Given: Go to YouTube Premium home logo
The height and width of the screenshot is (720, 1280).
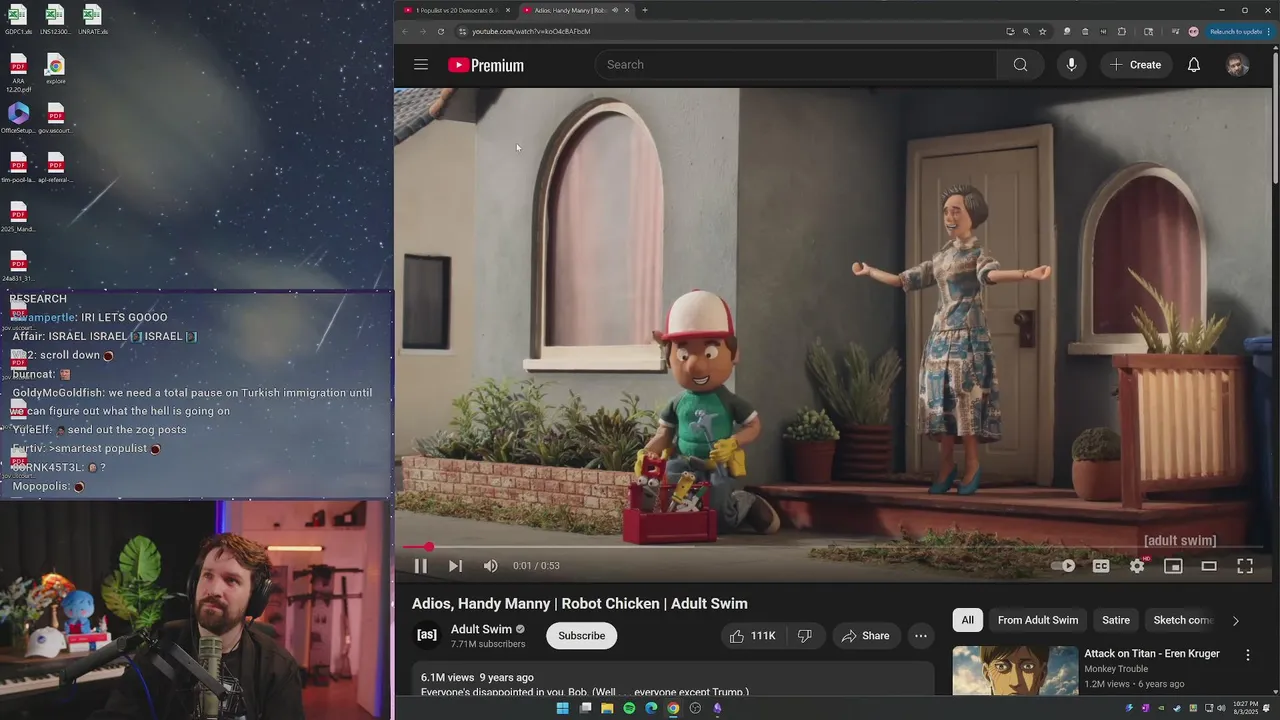Looking at the screenshot, I should tap(486, 65).
